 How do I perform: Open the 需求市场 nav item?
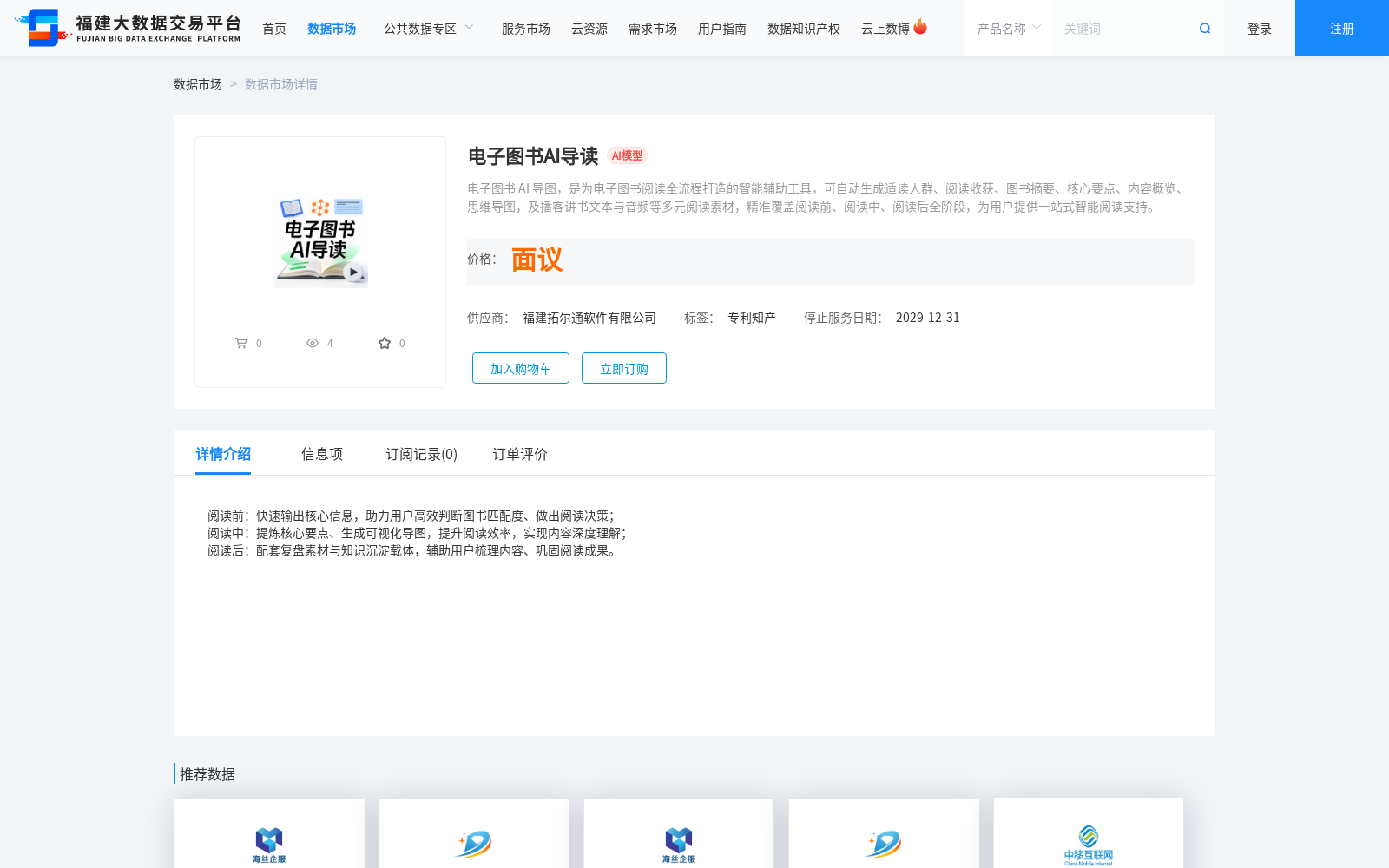pos(653,29)
